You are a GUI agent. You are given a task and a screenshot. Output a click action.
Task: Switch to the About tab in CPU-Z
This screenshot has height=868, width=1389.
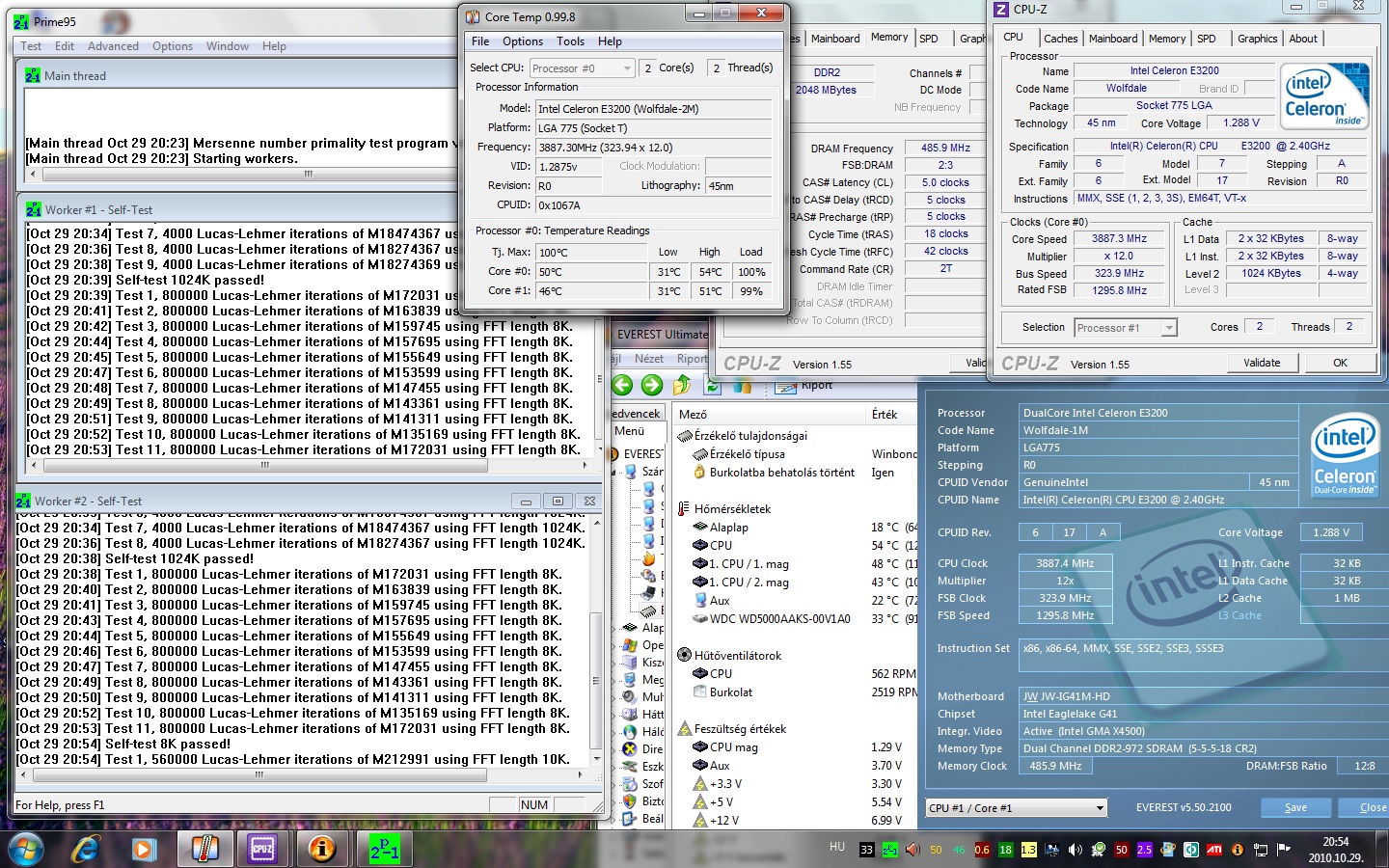coord(1303,39)
